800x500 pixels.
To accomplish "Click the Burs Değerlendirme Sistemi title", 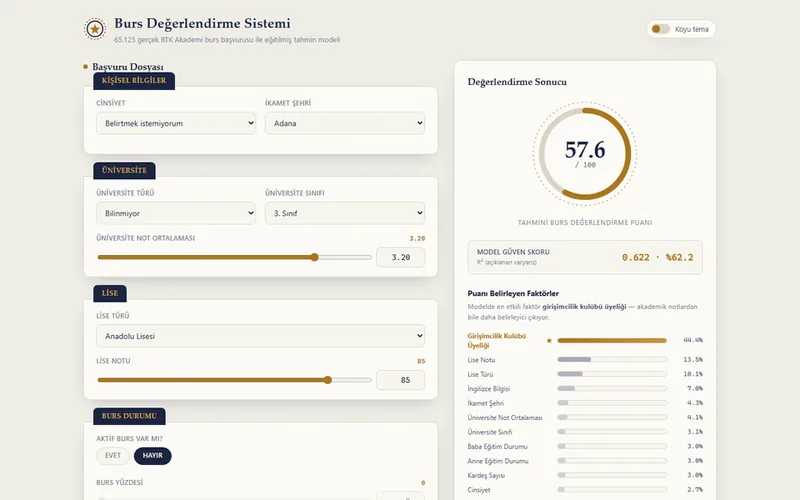I will 202,23.
